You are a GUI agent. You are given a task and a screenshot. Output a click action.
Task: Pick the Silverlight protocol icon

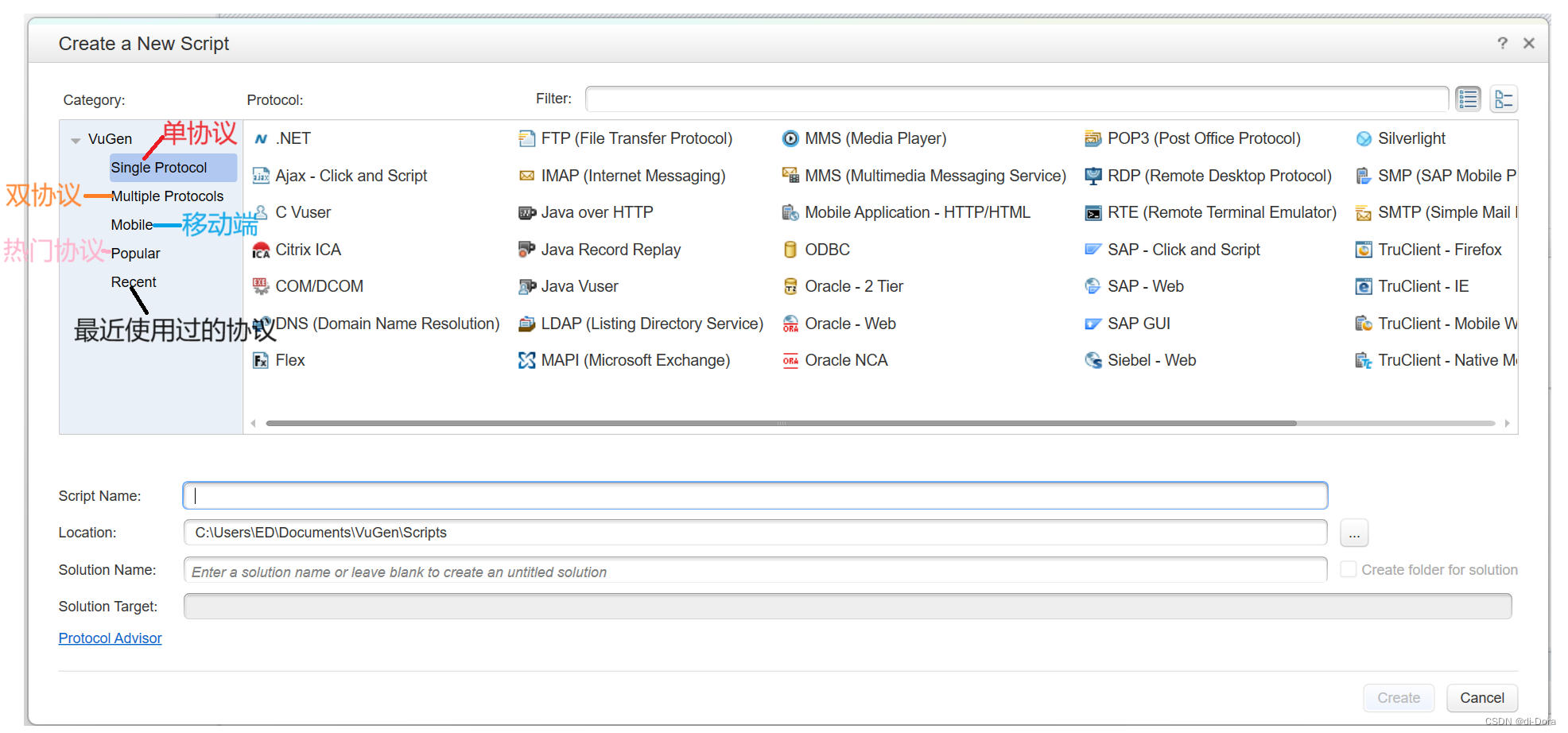tap(1364, 139)
